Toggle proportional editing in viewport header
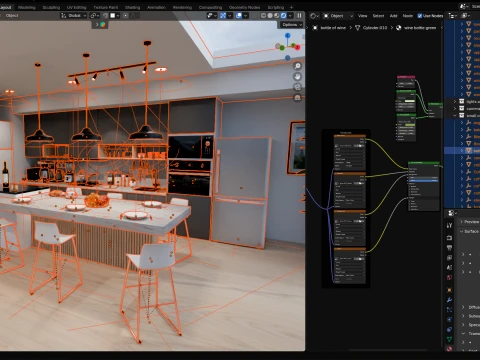Screen dimensions: 480x360 (125, 16)
